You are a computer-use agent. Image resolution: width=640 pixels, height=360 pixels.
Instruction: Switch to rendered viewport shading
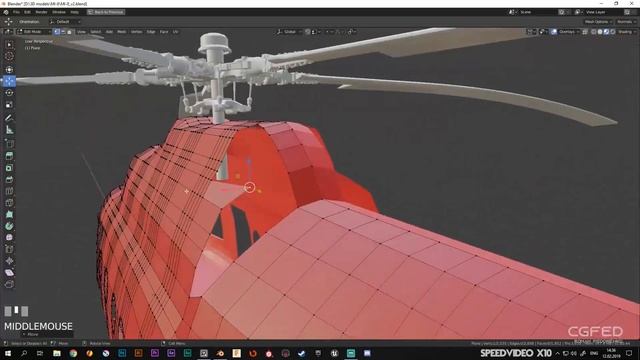tap(613, 32)
